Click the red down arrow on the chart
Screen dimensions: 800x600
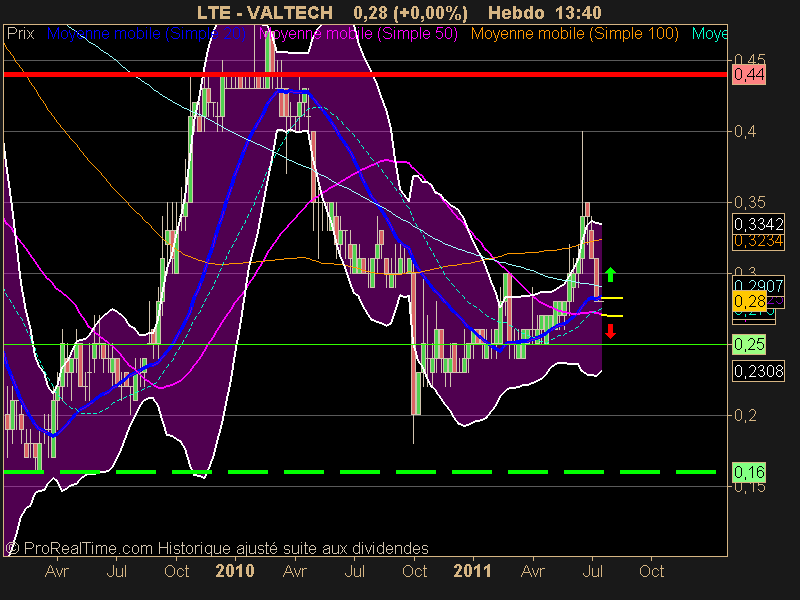click(610, 332)
